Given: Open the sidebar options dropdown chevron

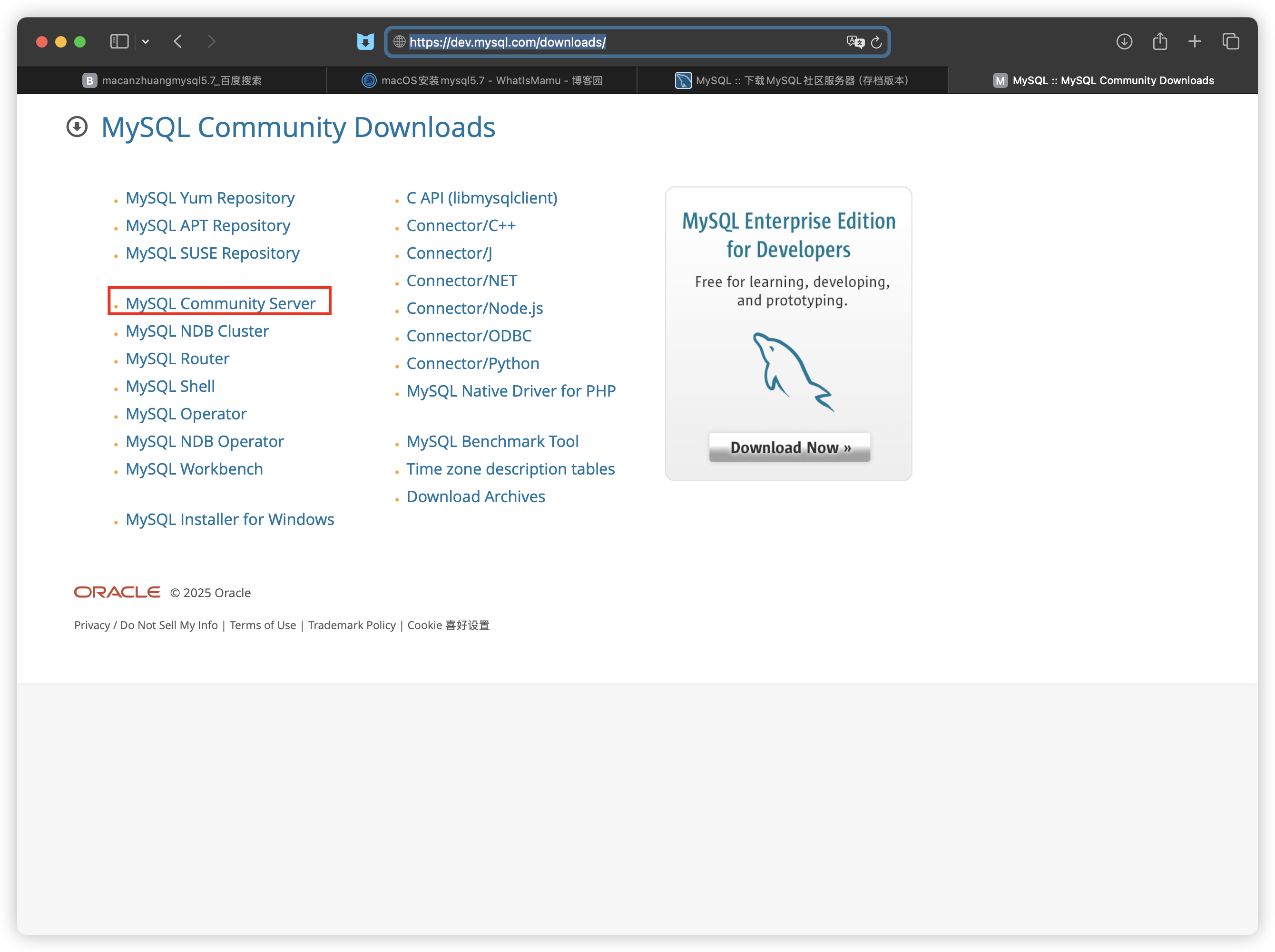Looking at the screenshot, I should point(146,41).
